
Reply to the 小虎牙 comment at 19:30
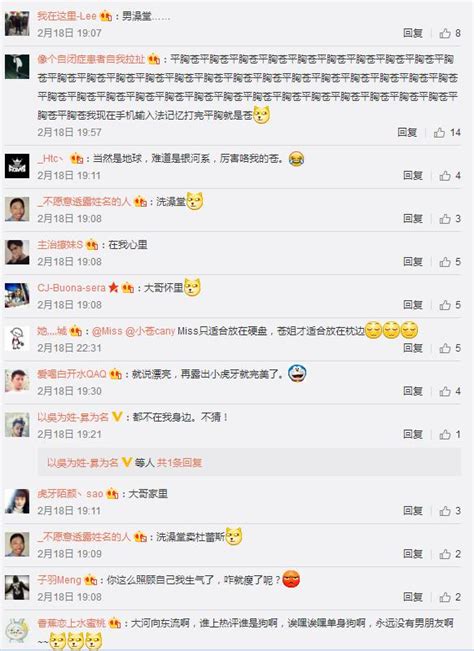pyautogui.click(x=413, y=391)
